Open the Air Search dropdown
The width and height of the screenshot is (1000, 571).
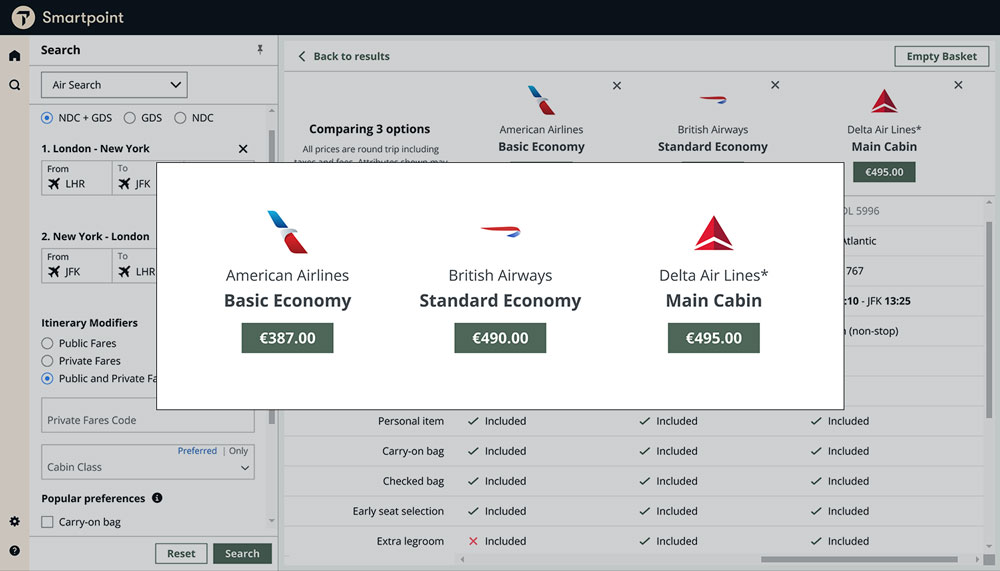pos(114,85)
